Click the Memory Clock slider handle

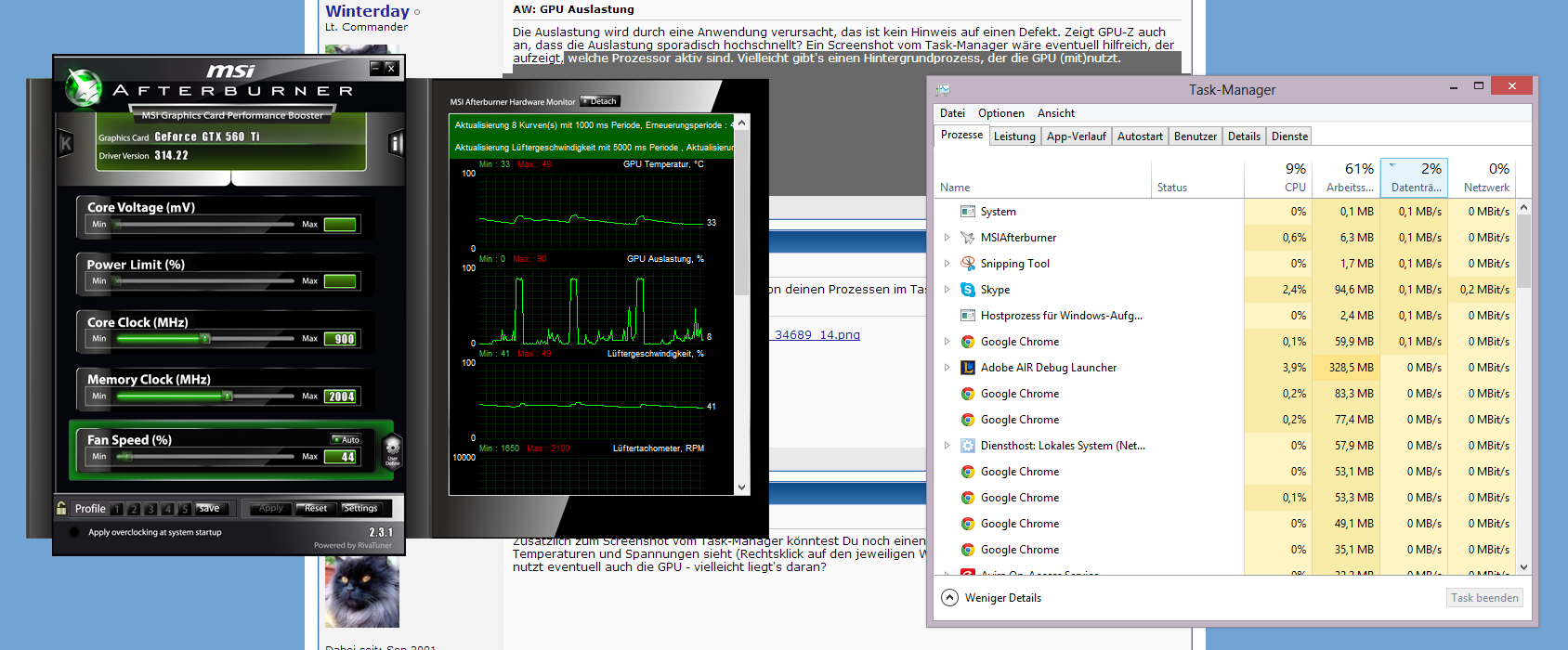(228, 396)
